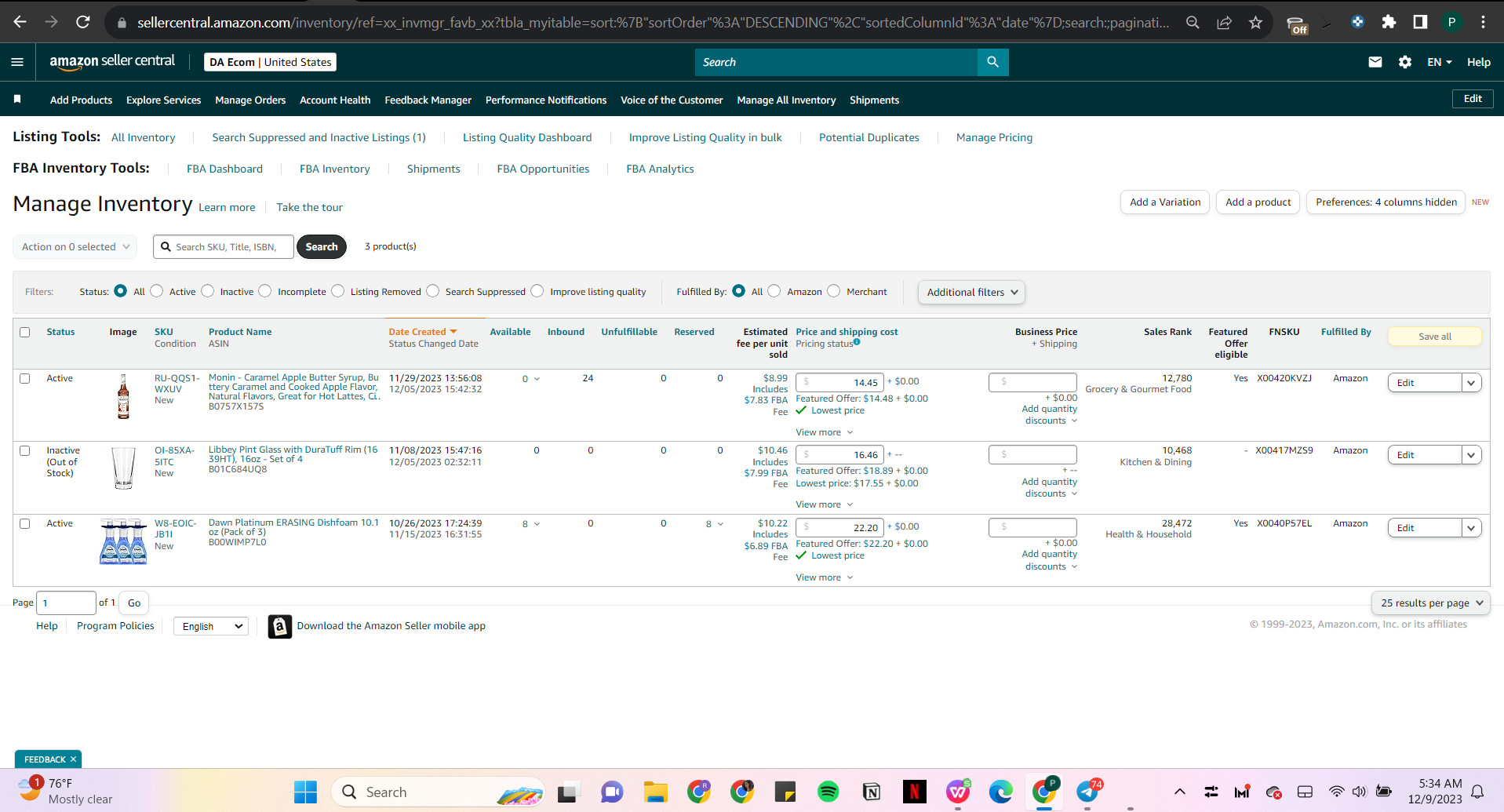Open Add Products in the navigation bar
The height and width of the screenshot is (812, 1504).
[81, 100]
